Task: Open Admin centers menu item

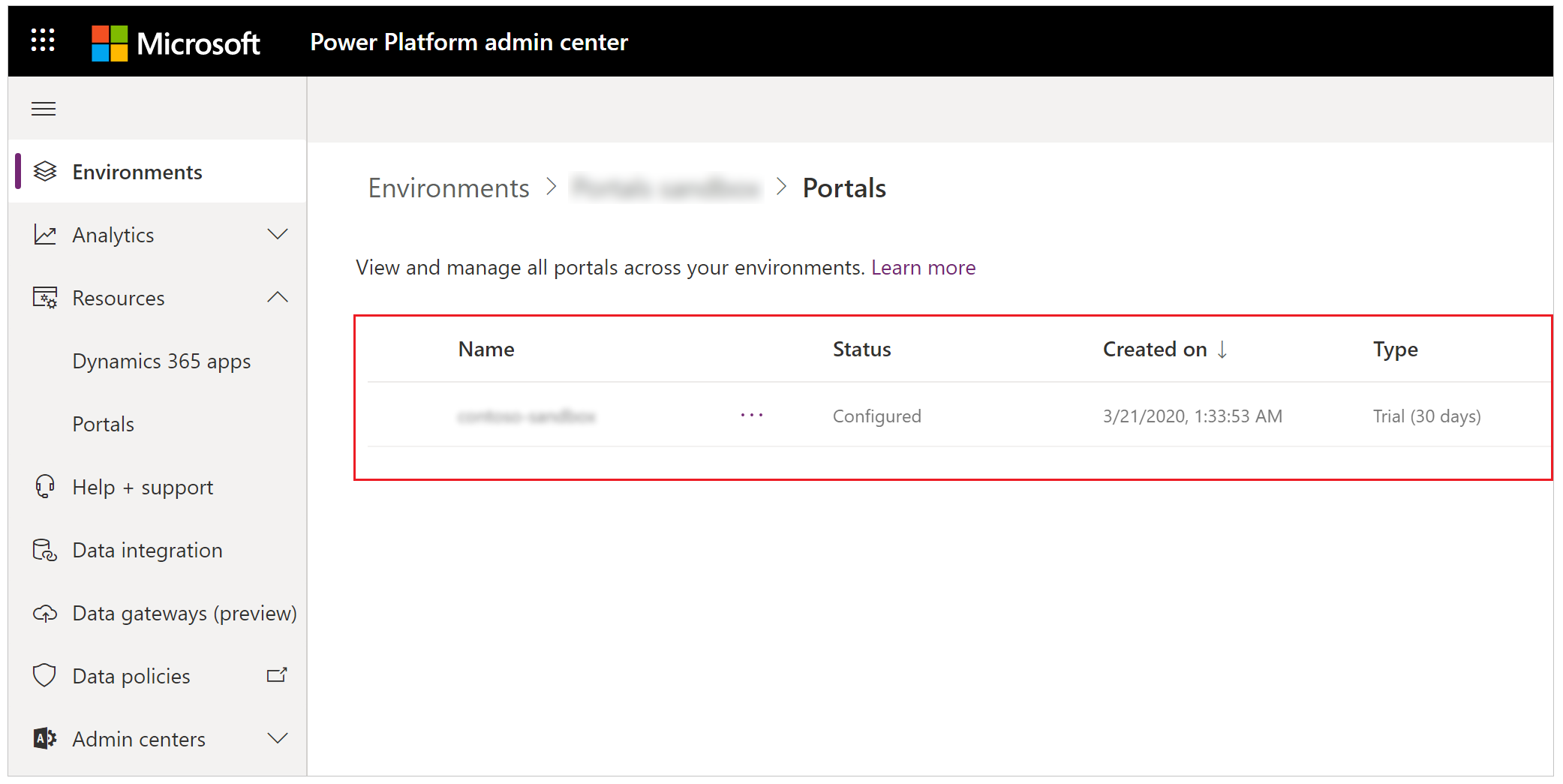Action: coord(139,740)
